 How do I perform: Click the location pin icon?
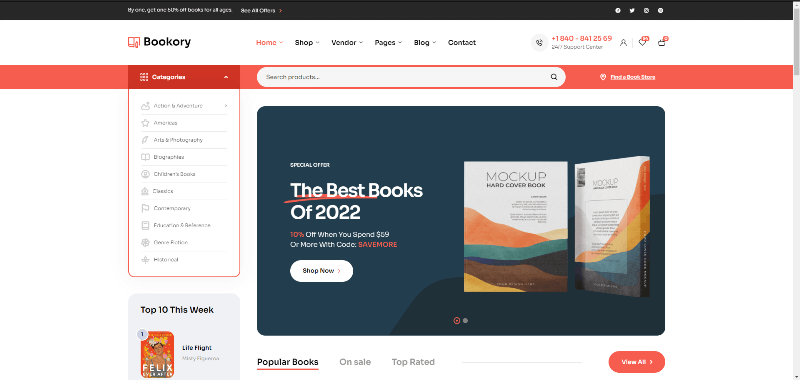(x=603, y=77)
